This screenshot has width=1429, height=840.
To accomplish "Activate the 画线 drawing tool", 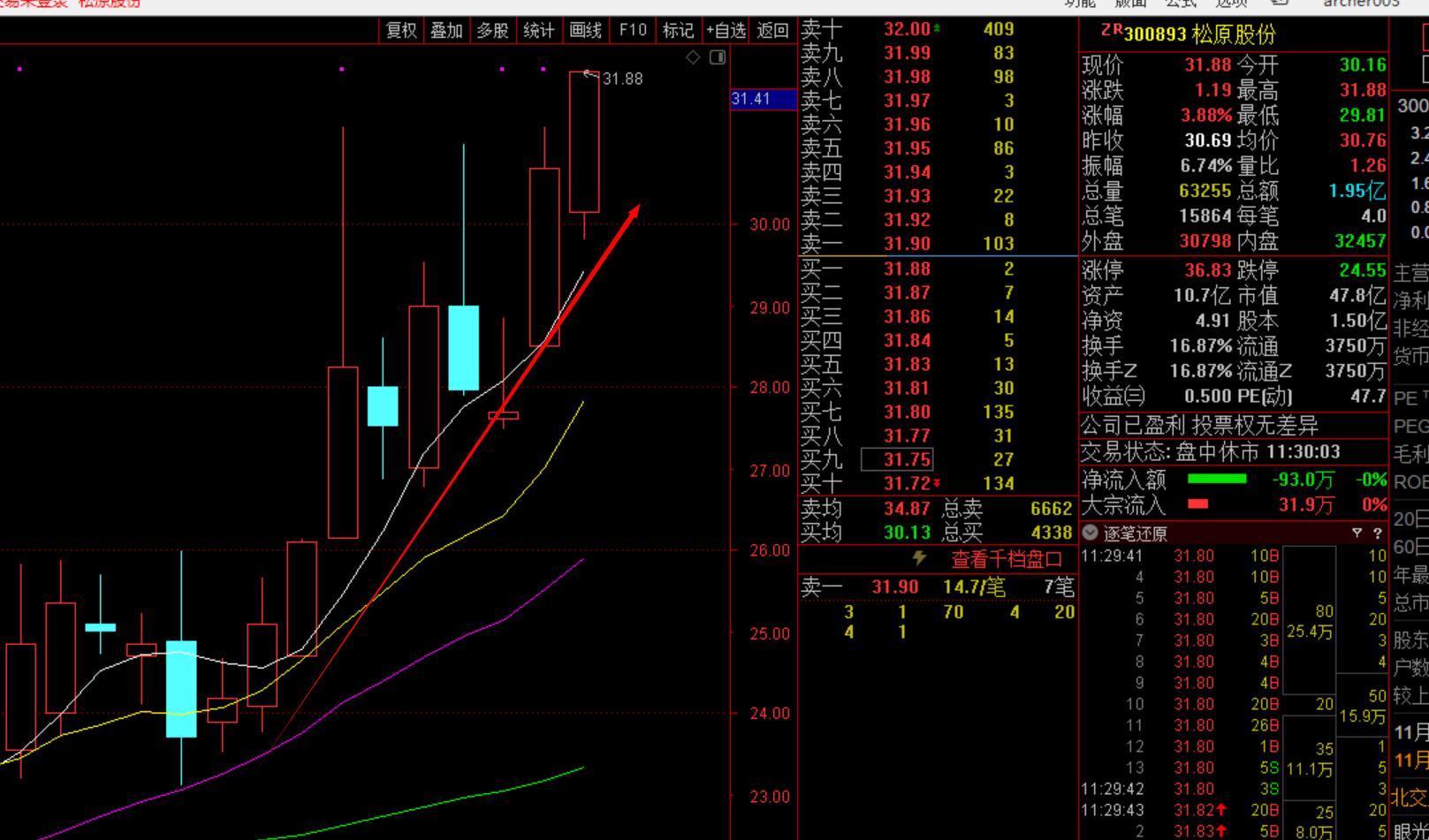I will click(585, 30).
